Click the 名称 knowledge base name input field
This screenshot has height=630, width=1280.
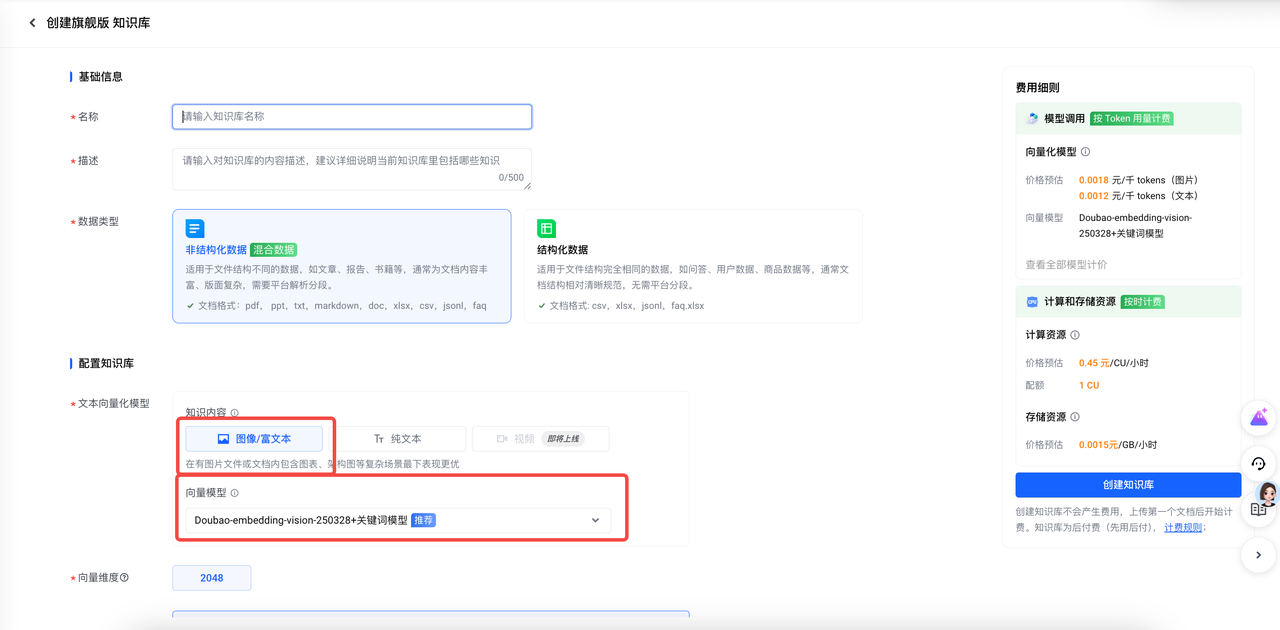[x=352, y=117]
